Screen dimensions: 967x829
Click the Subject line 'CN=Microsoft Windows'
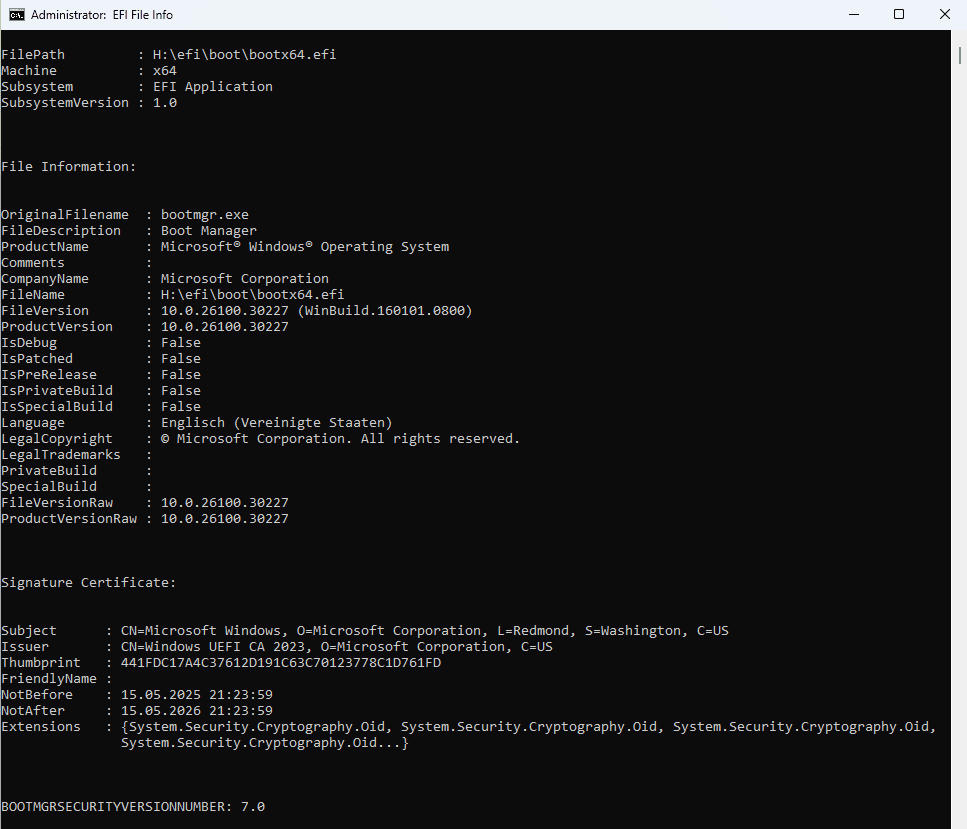point(201,630)
